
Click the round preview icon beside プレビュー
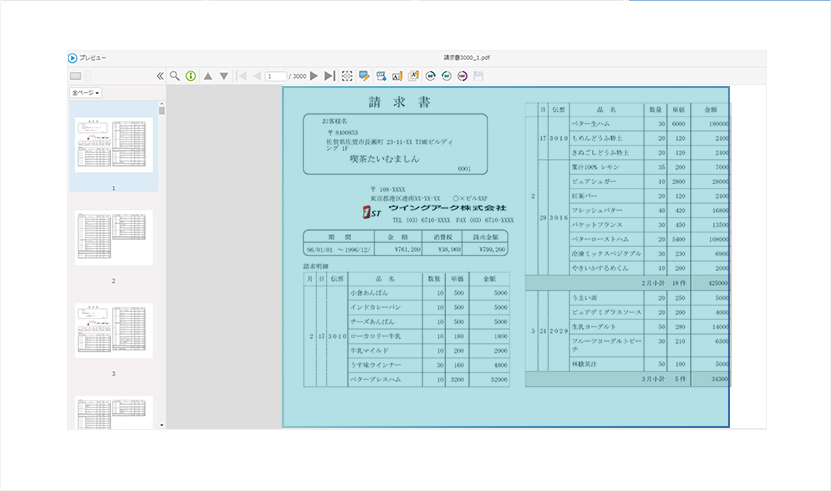(73, 58)
